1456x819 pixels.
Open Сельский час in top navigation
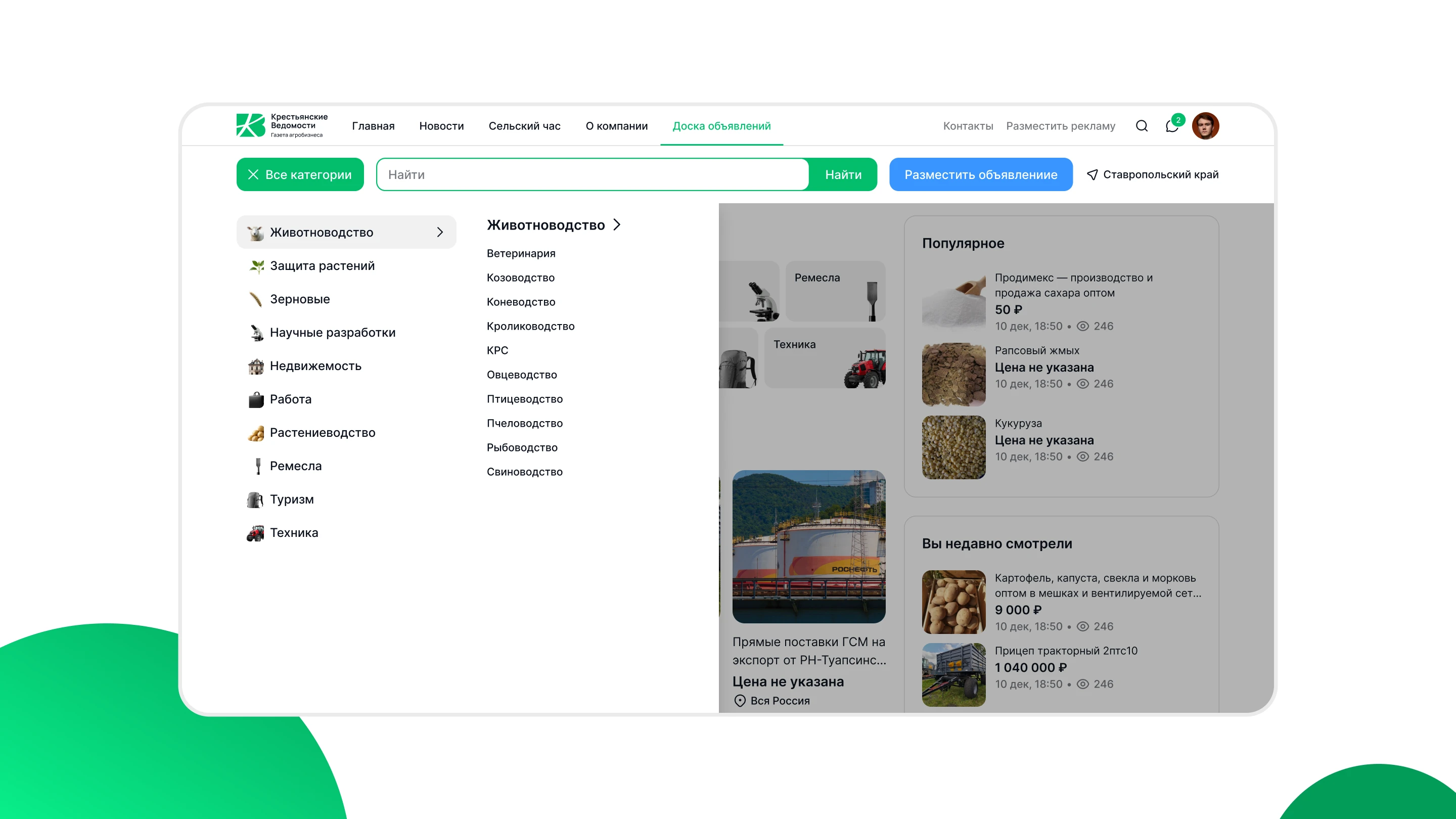pos(525,126)
